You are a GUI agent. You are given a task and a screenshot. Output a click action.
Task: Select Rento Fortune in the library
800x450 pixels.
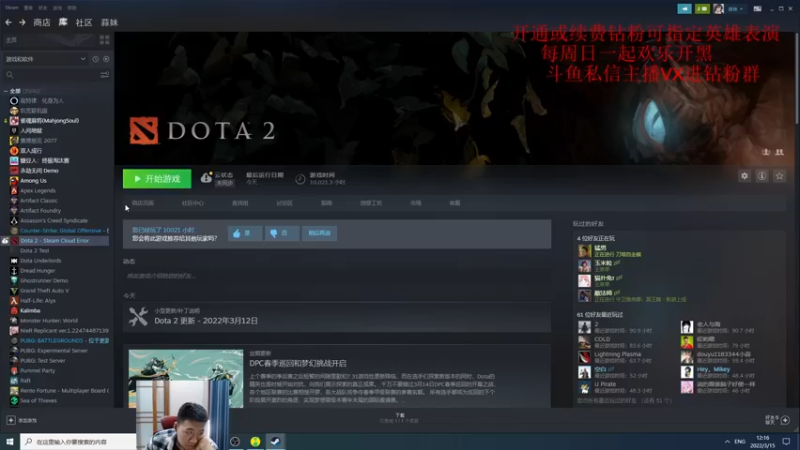coord(64,391)
